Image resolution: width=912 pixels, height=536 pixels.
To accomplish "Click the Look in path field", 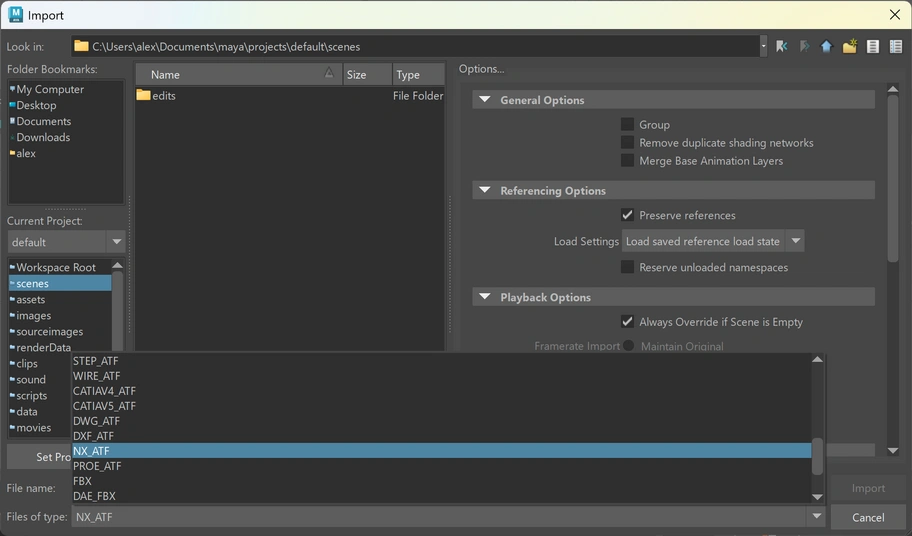I will (x=415, y=47).
